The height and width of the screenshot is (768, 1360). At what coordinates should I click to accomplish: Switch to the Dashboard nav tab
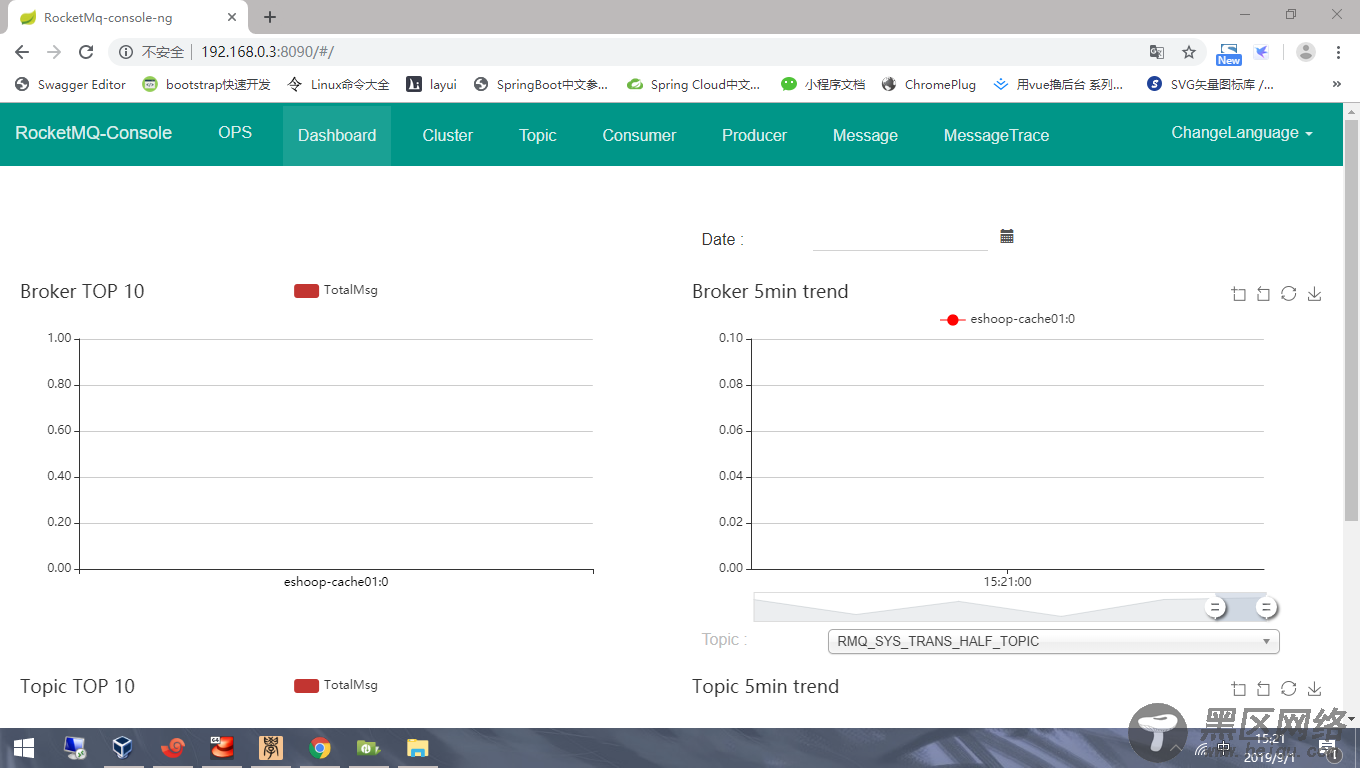(337, 135)
